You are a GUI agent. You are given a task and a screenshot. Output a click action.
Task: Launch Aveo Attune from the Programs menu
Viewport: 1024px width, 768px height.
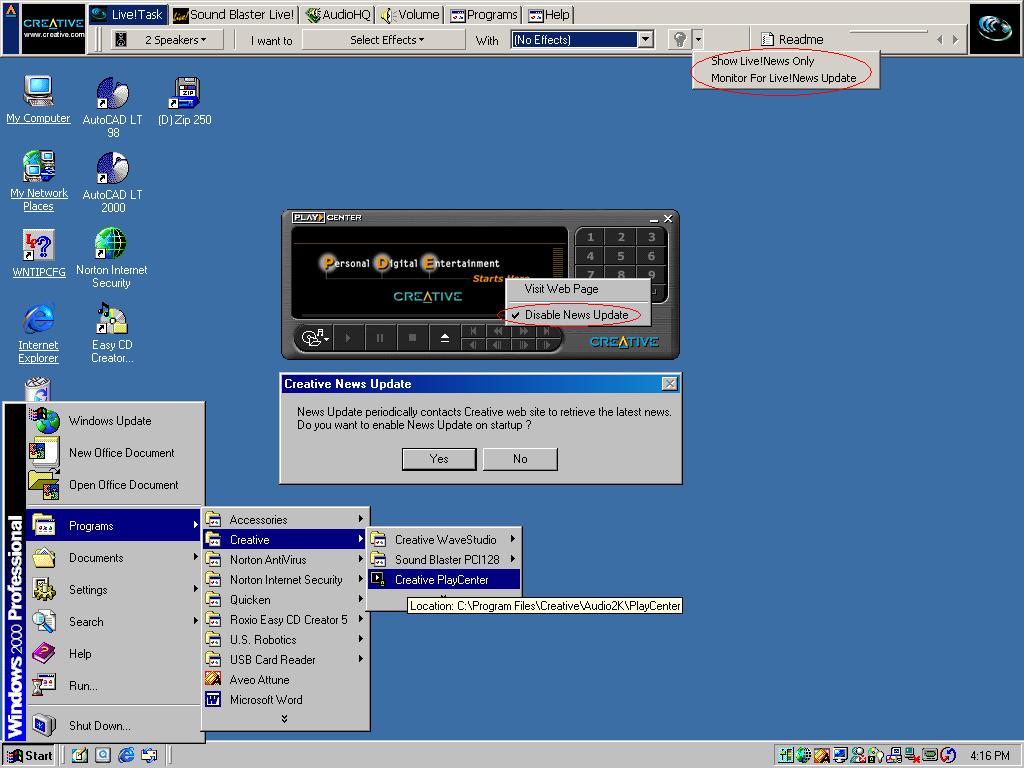click(285, 680)
